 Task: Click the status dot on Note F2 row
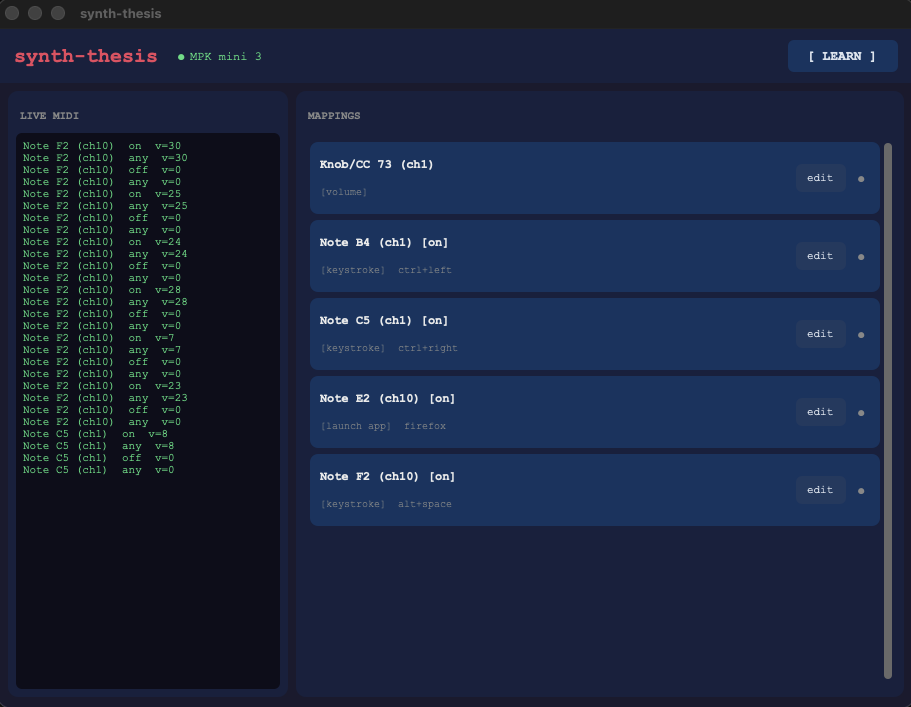(861, 491)
